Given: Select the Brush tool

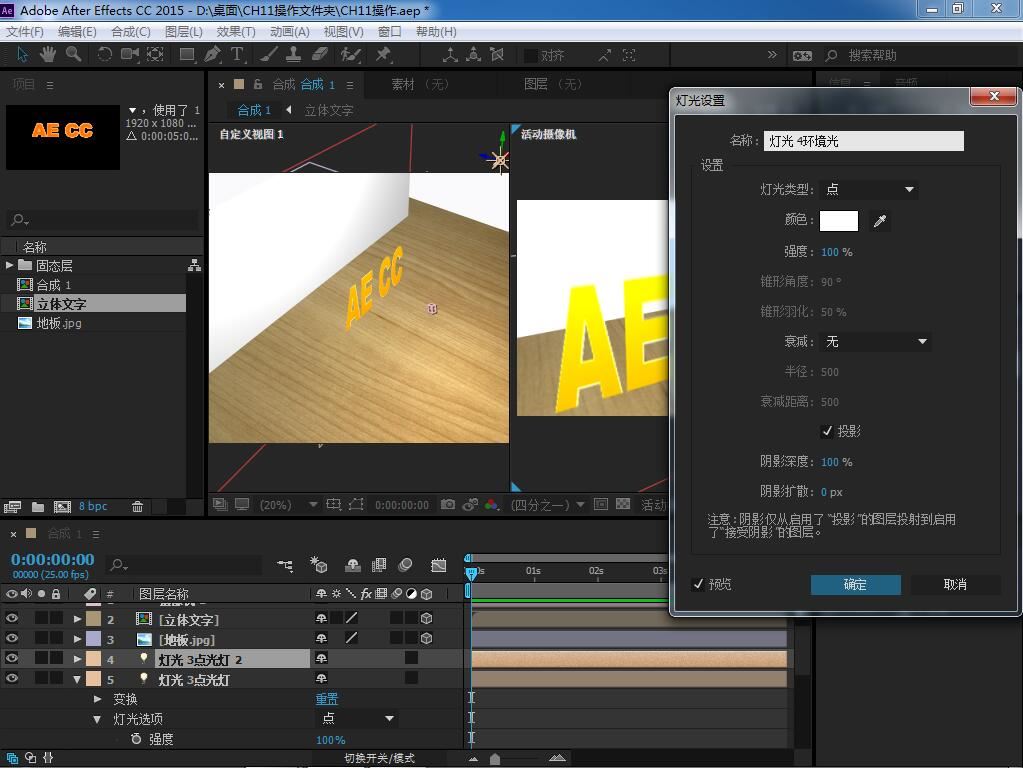Looking at the screenshot, I should tap(269, 55).
